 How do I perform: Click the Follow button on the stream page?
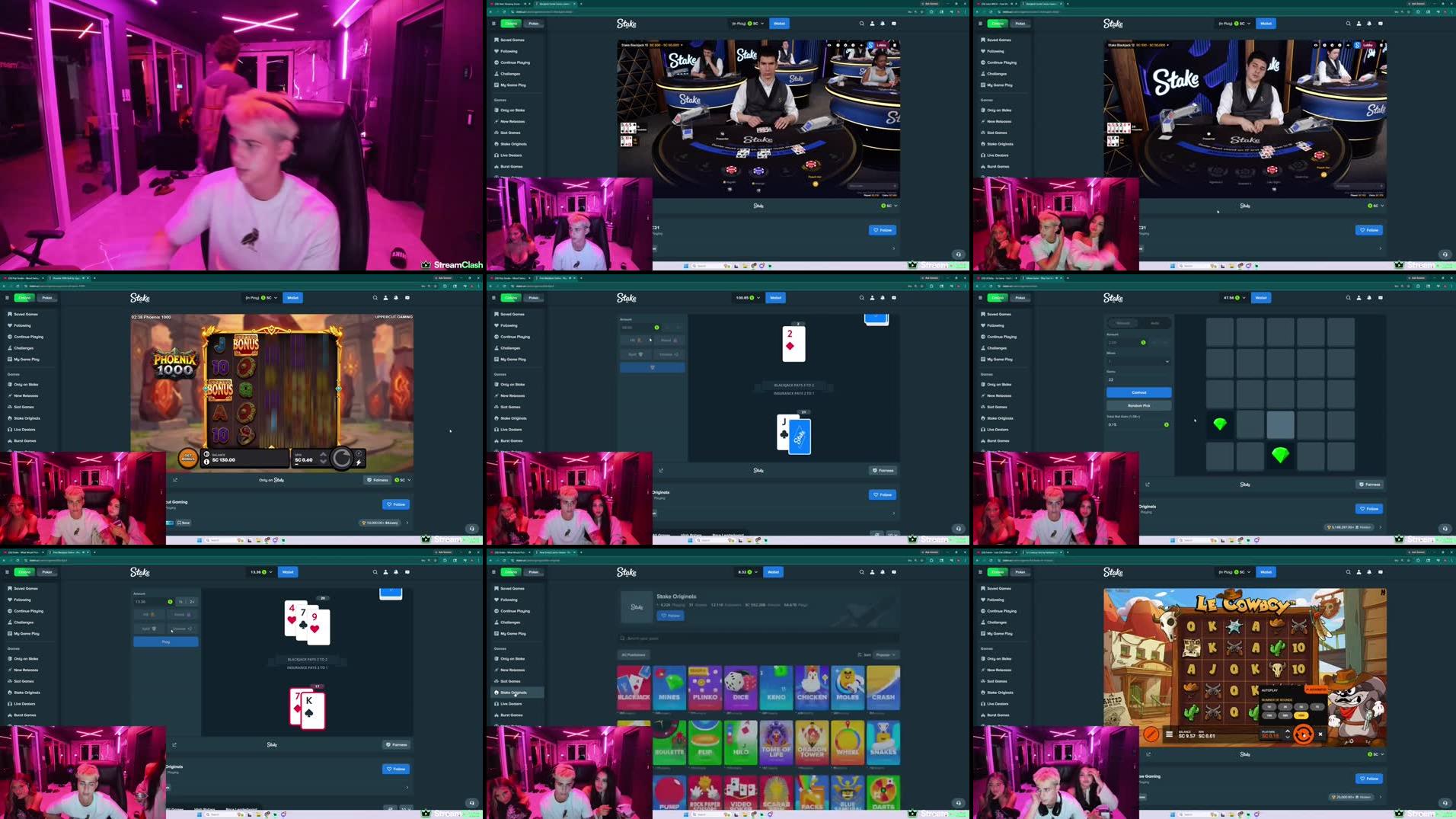883,229
